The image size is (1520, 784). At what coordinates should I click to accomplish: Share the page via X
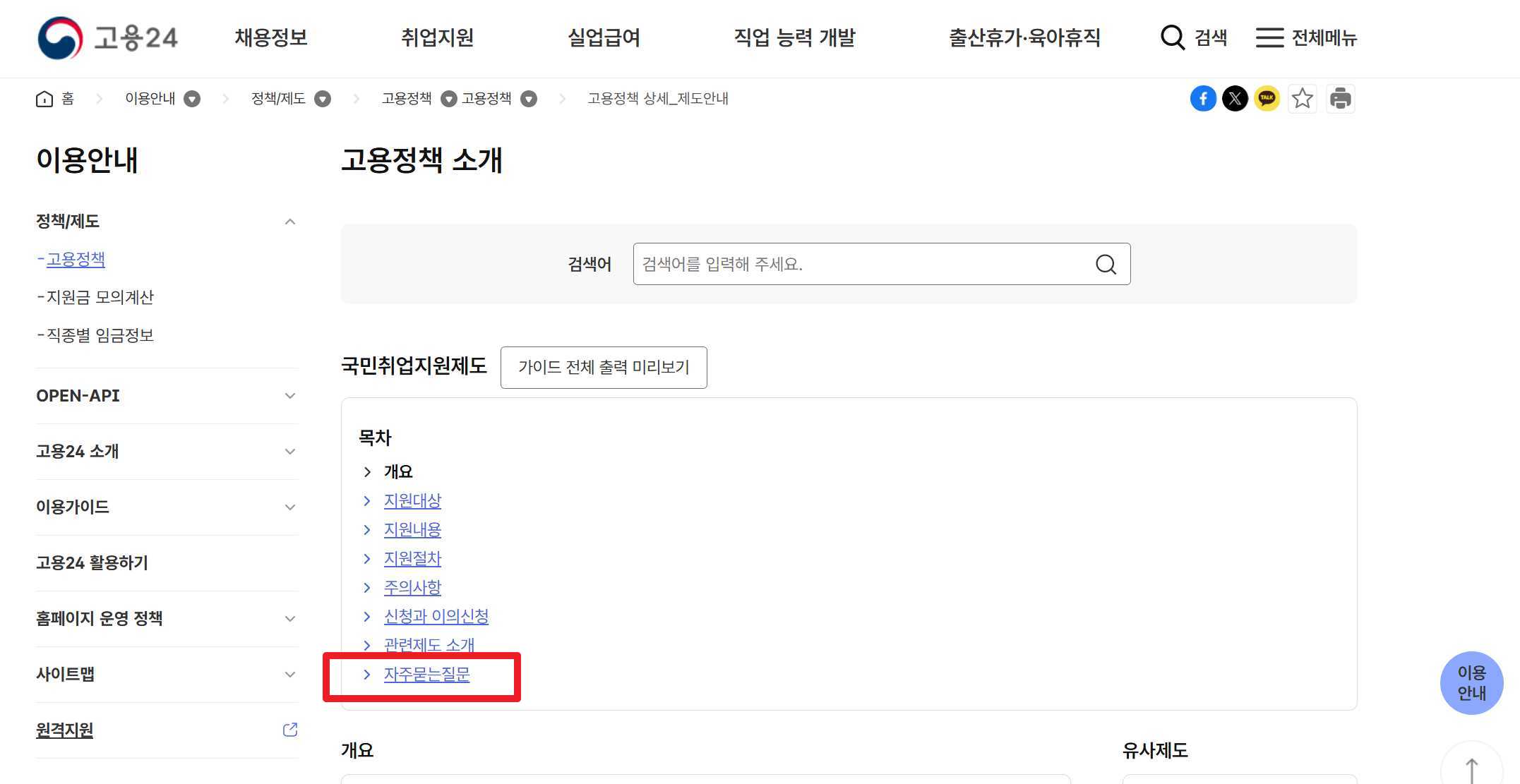tap(1235, 98)
